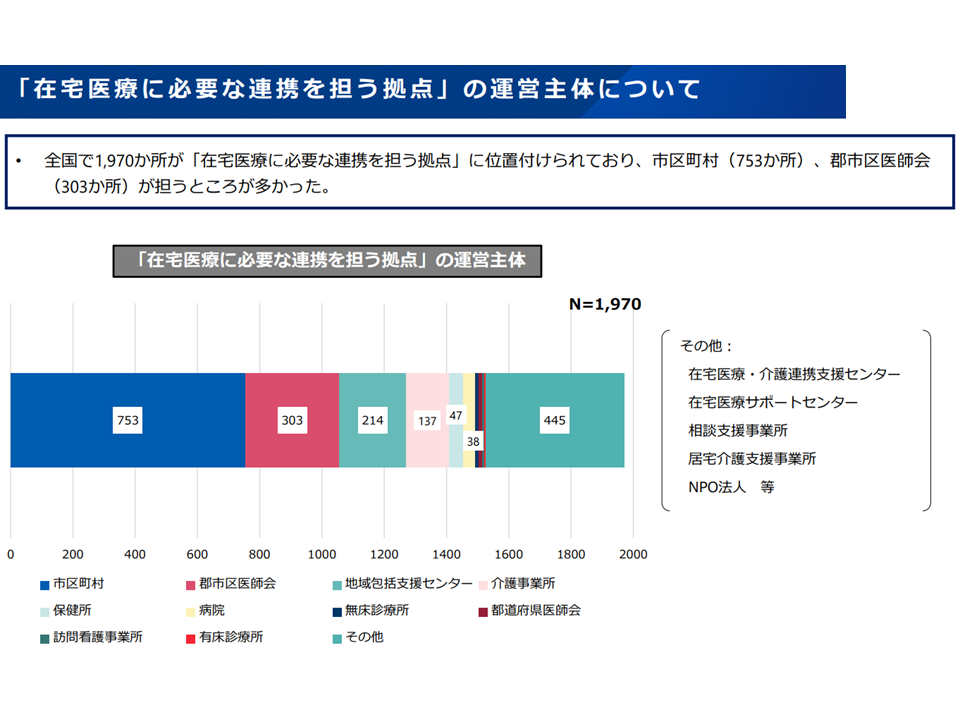This screenshot has width=960, height=720.
Task: Select the 保健所 legend marker
Action: [x=45, y=610]
